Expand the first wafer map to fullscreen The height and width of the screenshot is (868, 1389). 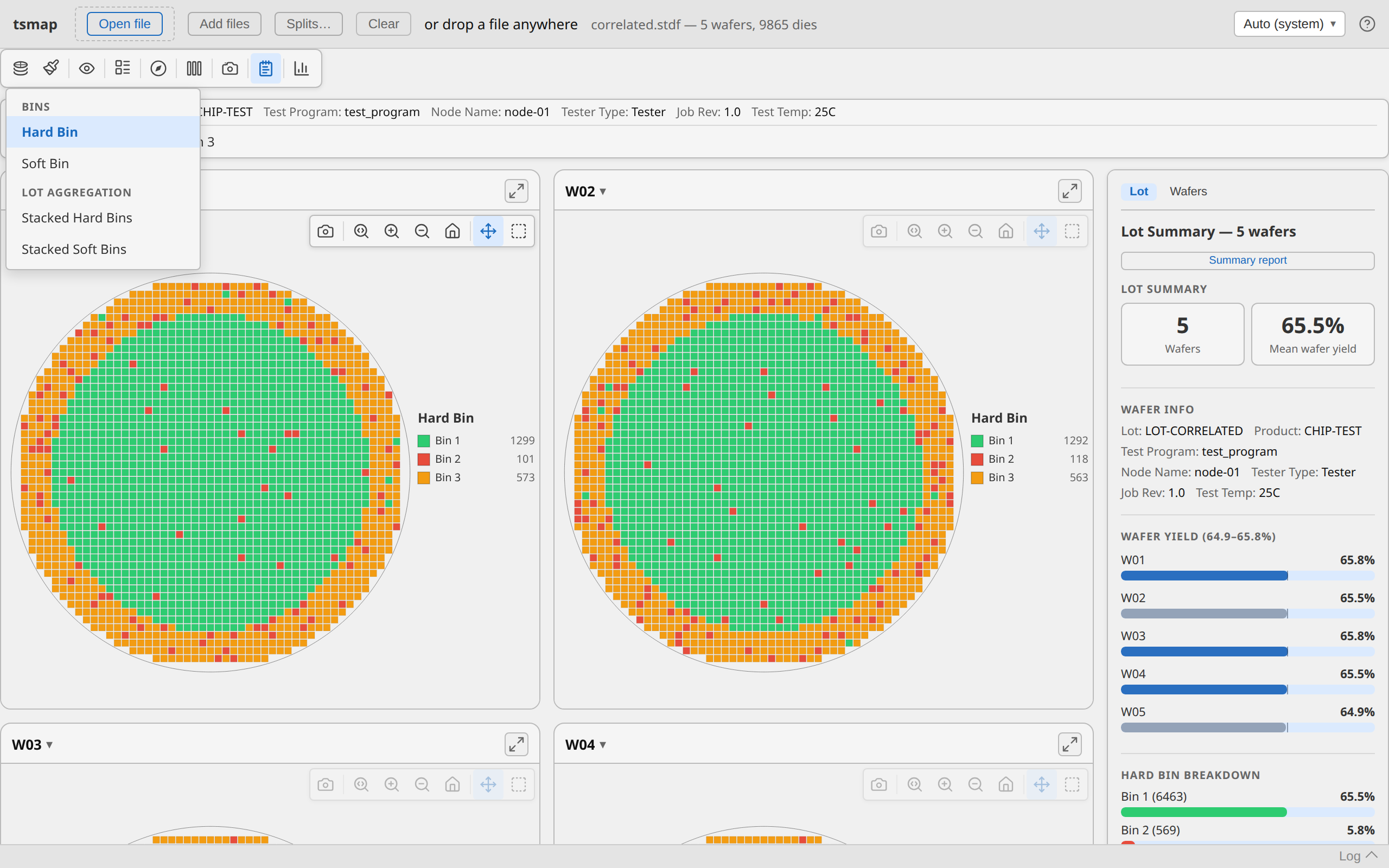click(x=517, y=191)
